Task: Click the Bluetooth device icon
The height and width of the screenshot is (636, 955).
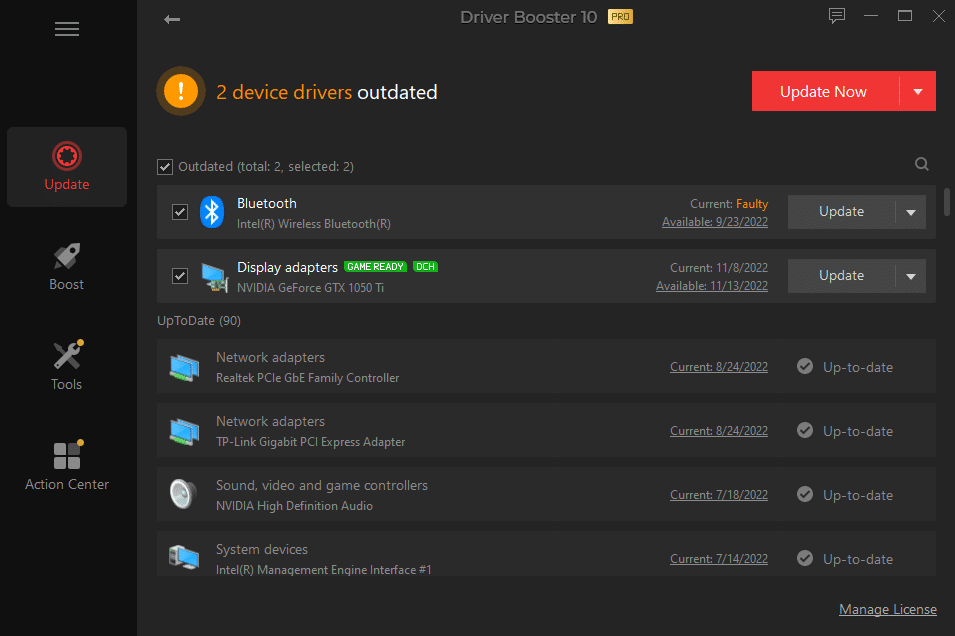Action: pos(212,212)
